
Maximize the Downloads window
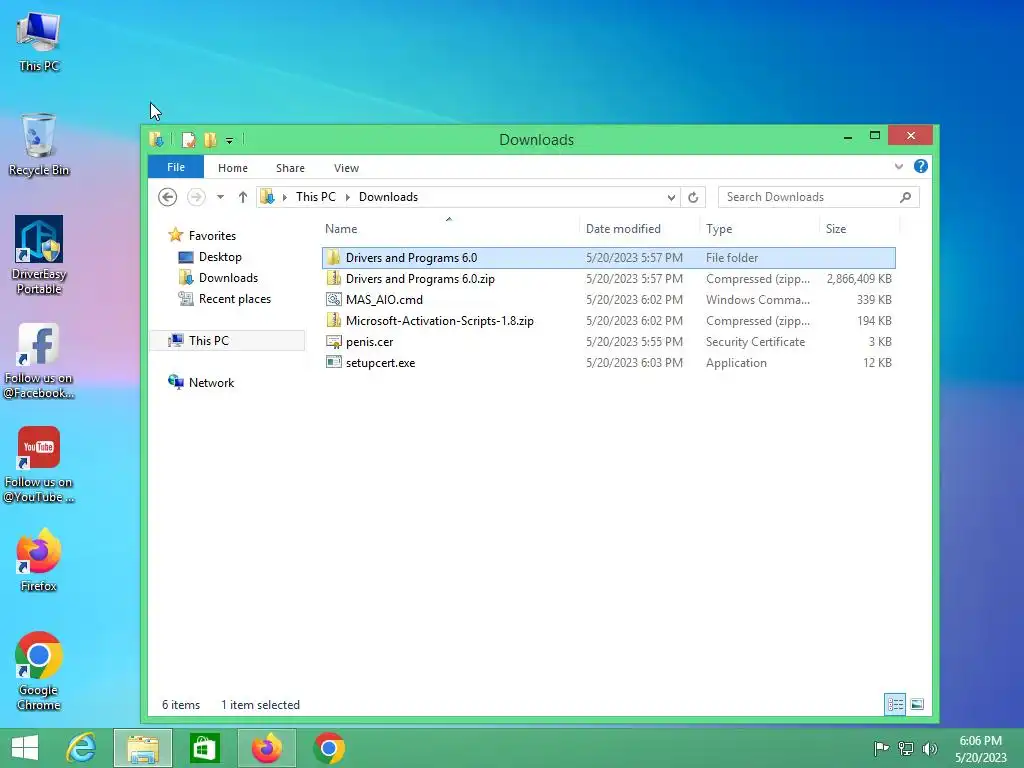(875, 136)
